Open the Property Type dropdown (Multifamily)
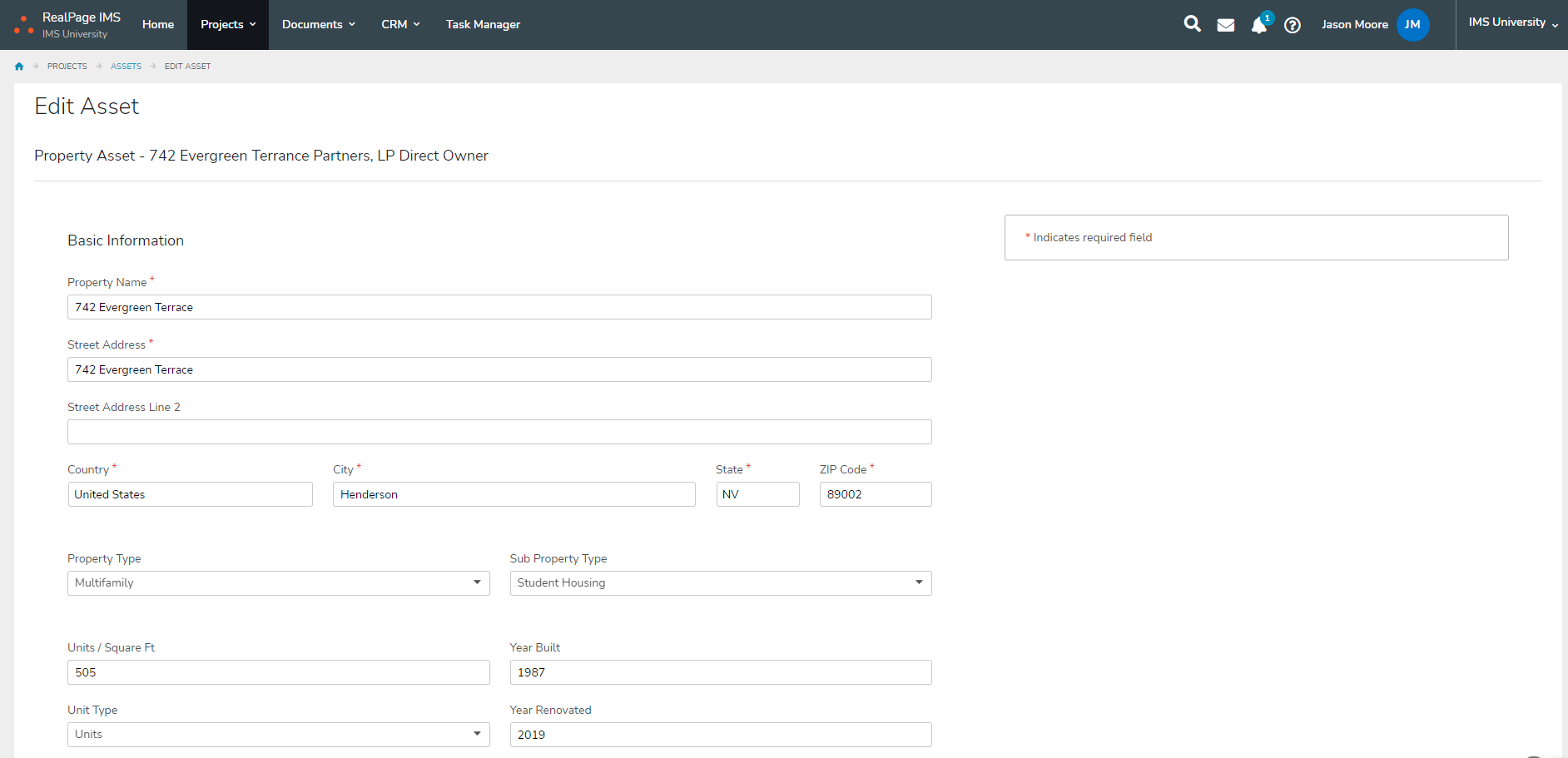Viewport: 1568px width, 758px height. [278, 583]
